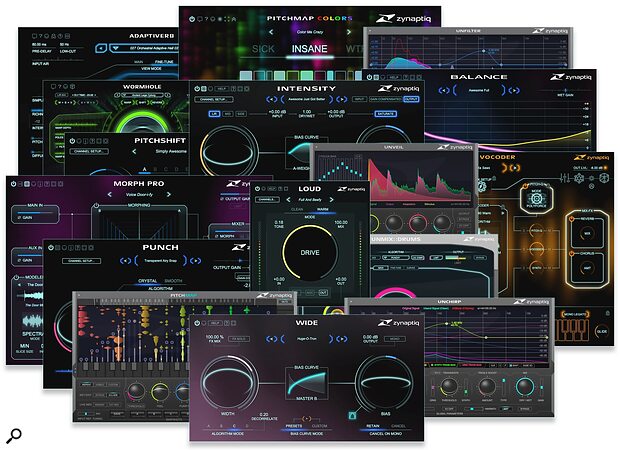Click the zynaptiq logo in Wide window
This screenshot has height=450, width=620.
399,323
